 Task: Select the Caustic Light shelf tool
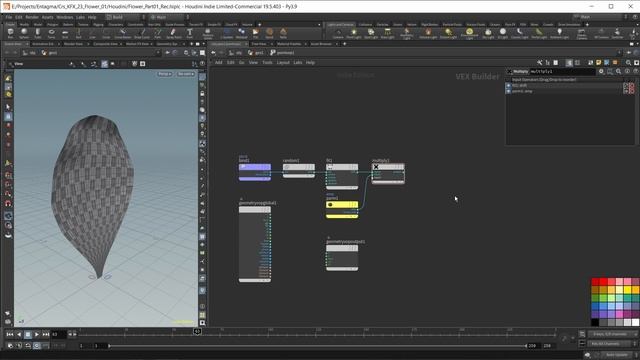click(x=520, y=33)
